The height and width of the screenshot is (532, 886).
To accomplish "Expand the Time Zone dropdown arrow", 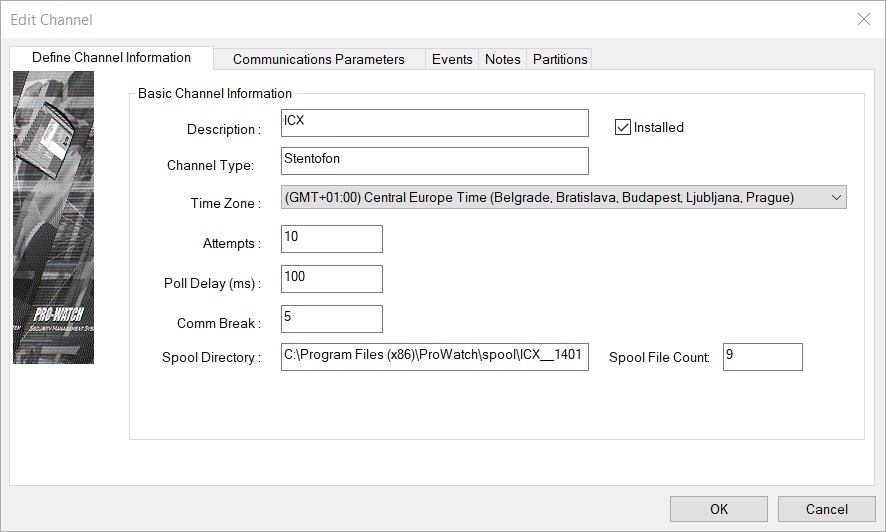I will tap(836, 198).
